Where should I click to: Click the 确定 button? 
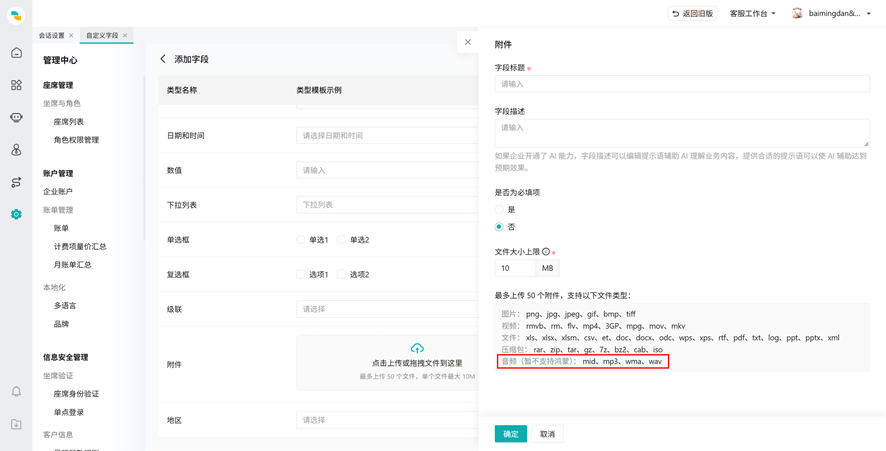click(x=511, y=434)
